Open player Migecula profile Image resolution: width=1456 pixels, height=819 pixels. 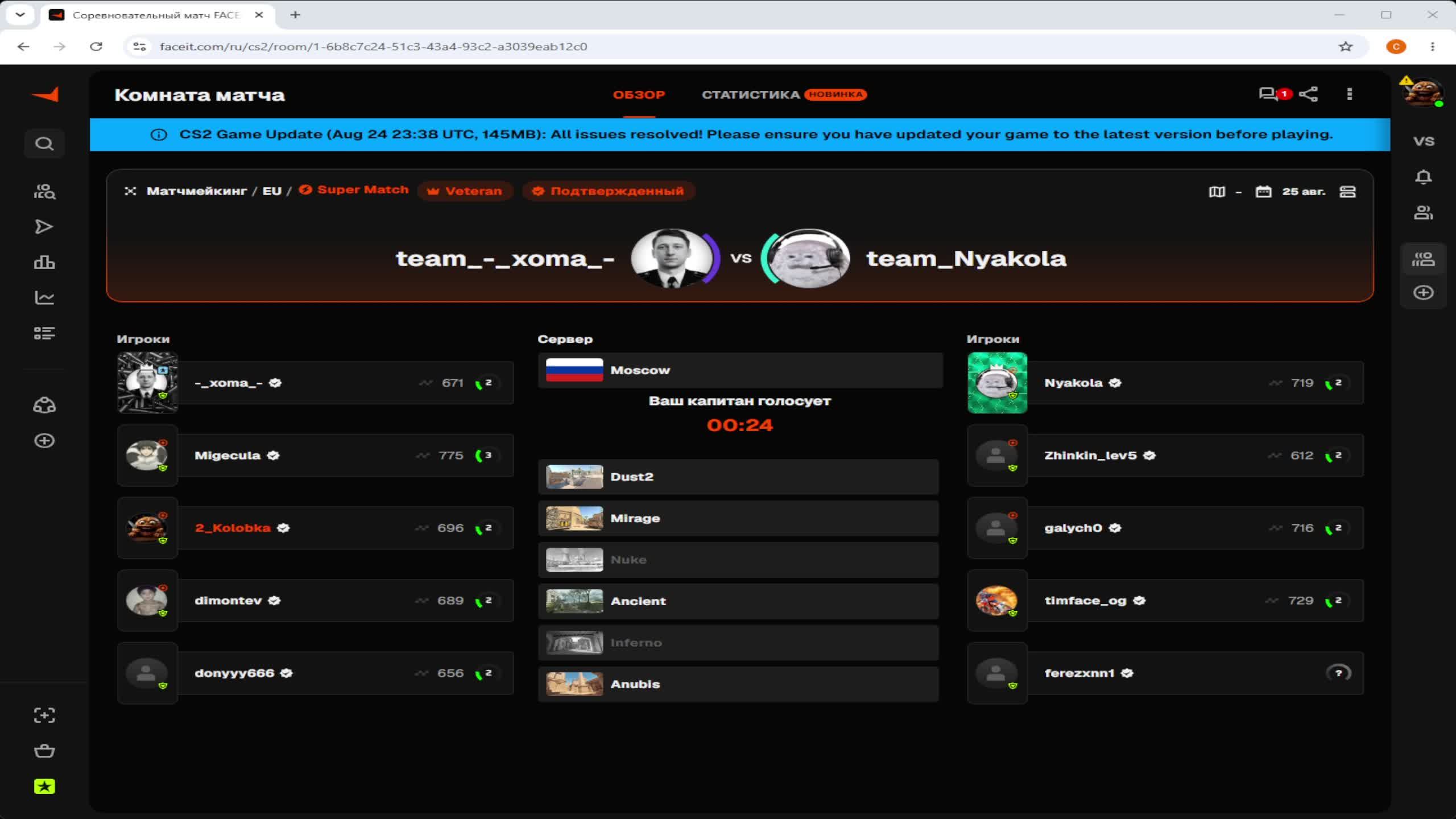[316, 456]
